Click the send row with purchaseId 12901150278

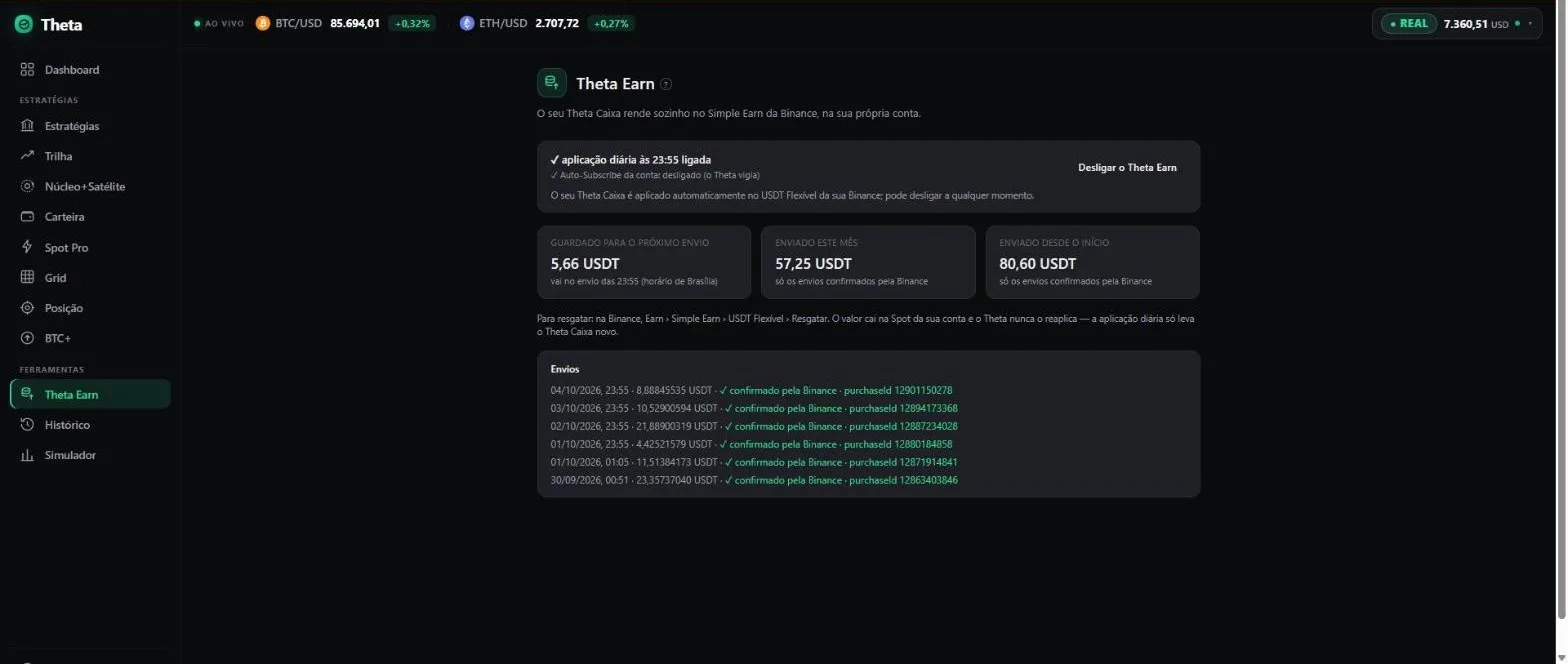[751, 390]
